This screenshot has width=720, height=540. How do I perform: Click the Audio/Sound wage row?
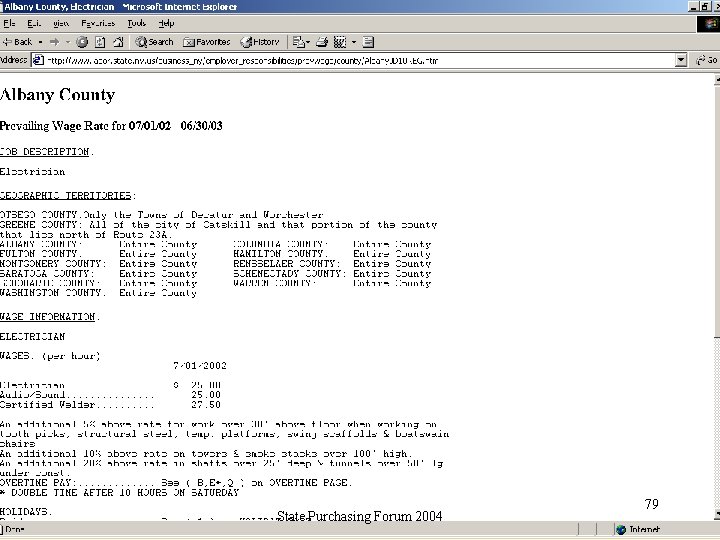point(110,395)
